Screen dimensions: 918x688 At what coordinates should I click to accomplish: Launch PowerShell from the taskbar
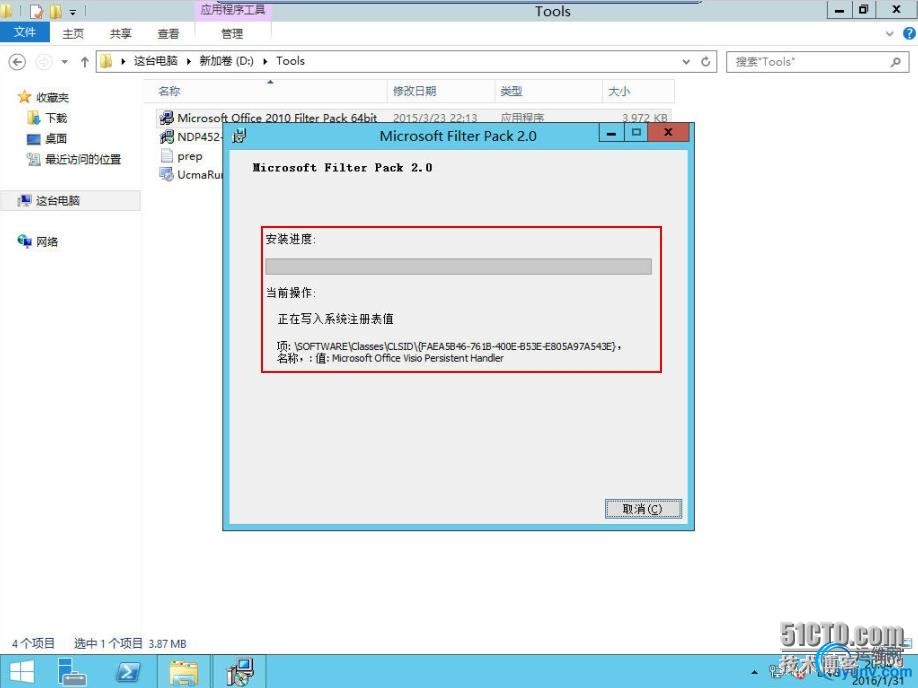[128, 672]
